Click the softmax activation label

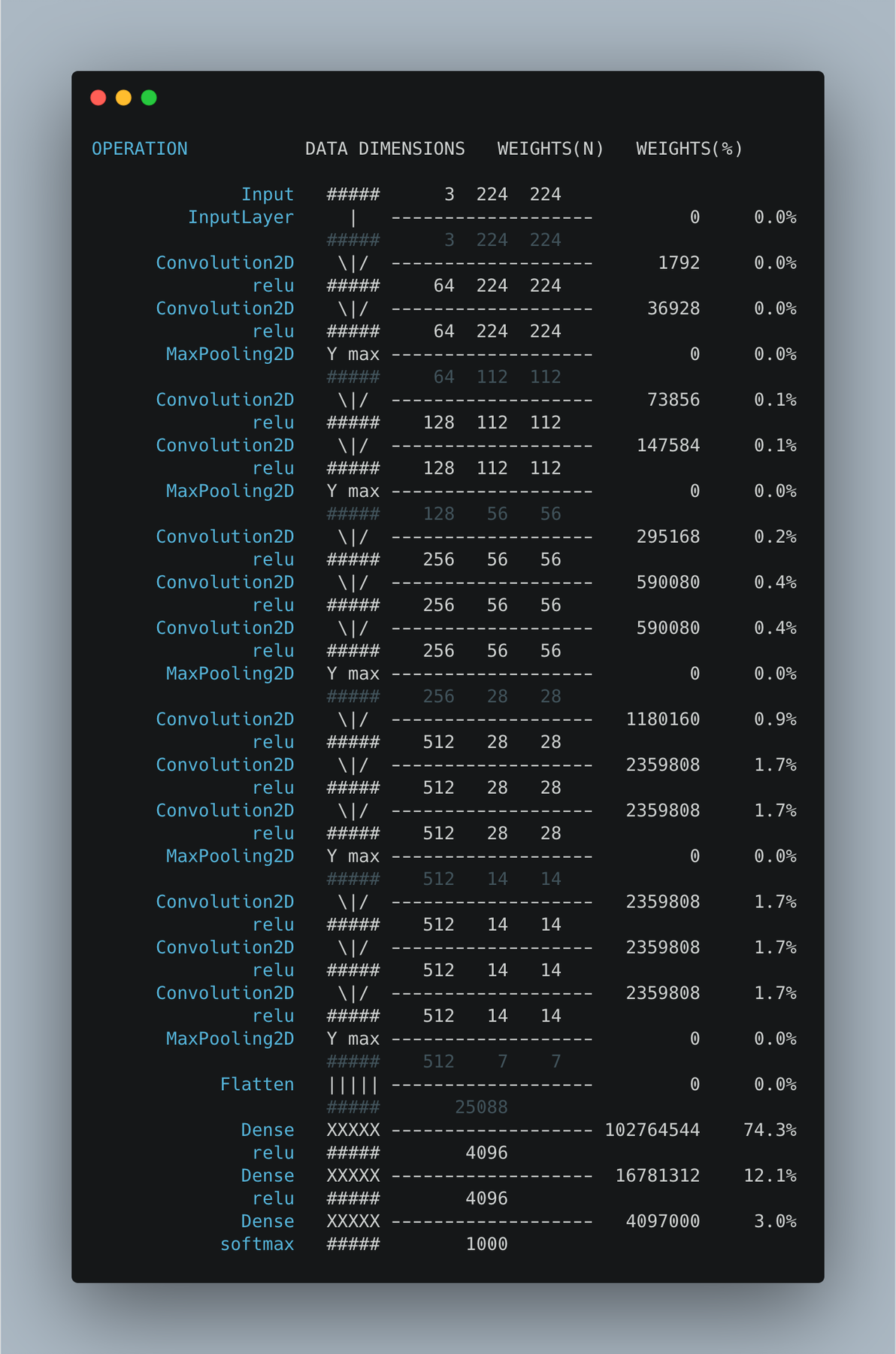pos(257,1244)
